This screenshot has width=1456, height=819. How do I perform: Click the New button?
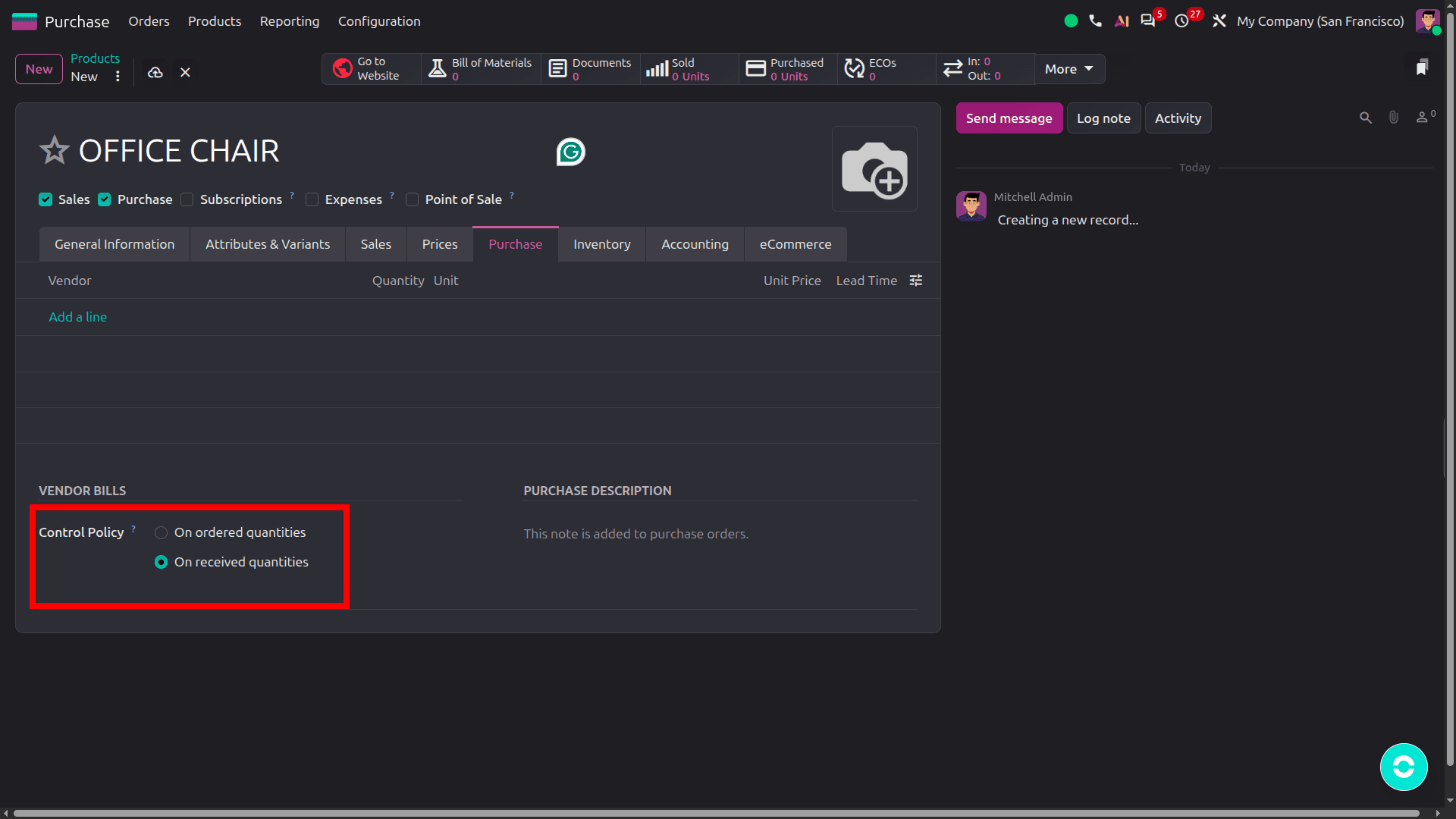tap(39, 69)
